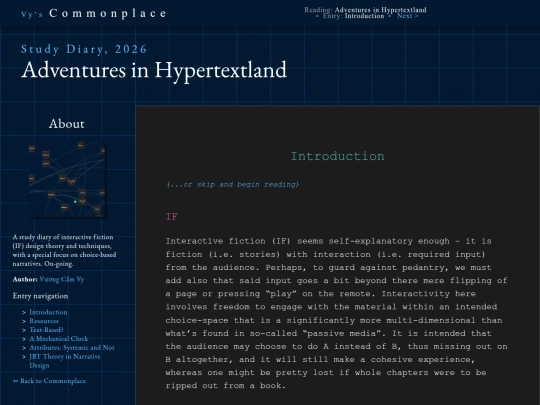Open the Introduction entry in the header breadcrumb

(364, 16)
